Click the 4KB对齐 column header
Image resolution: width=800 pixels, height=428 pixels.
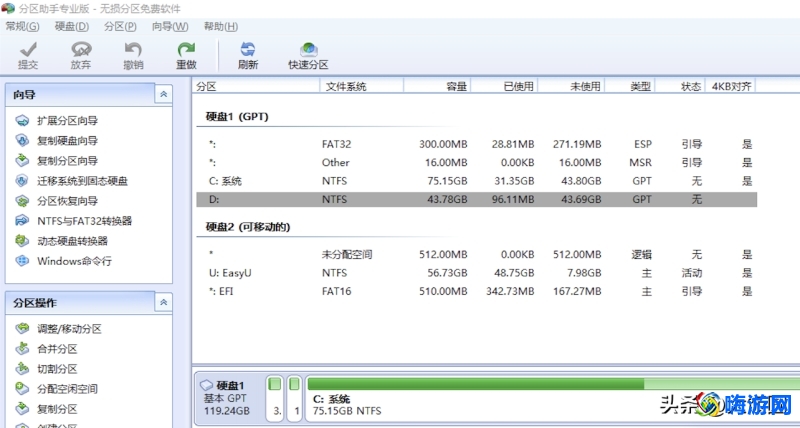[x=730, y=86]
